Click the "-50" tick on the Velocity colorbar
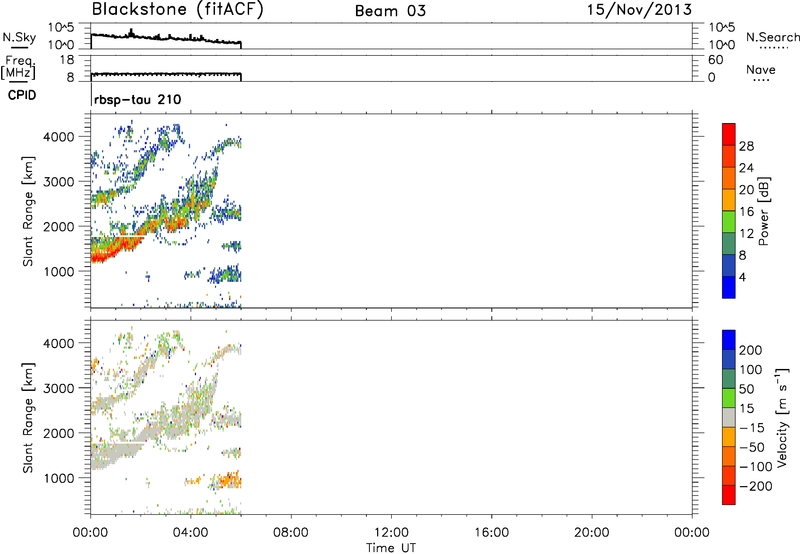Image resolution: width=800 pixels, height=554 pixels. [752, 447]
